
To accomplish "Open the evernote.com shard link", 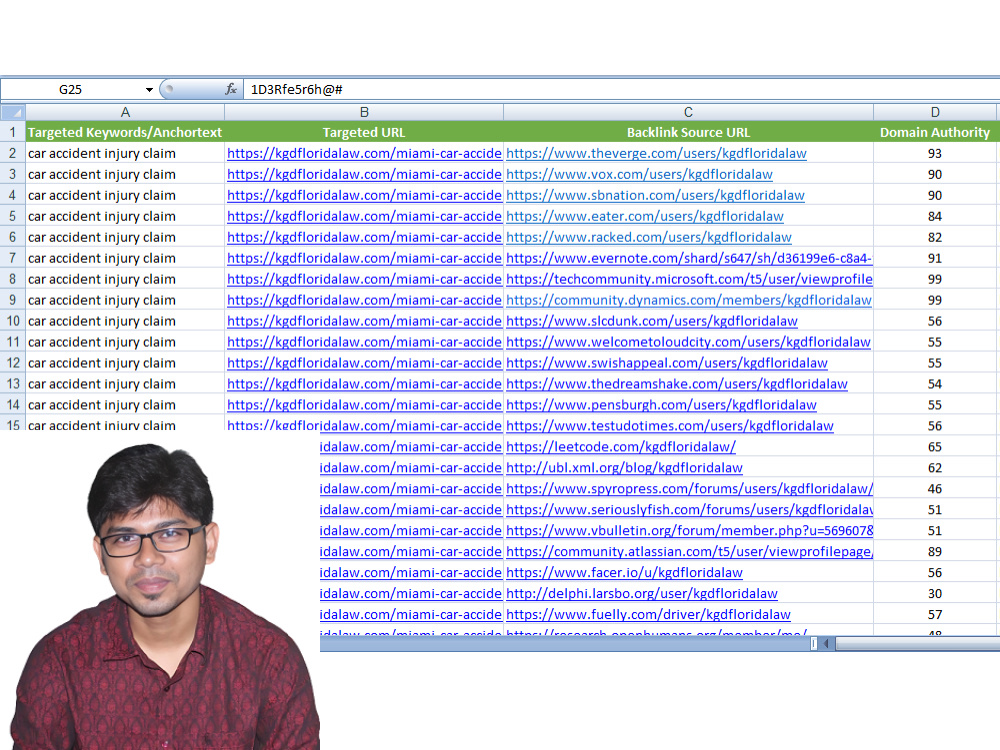I will (689, 258).
